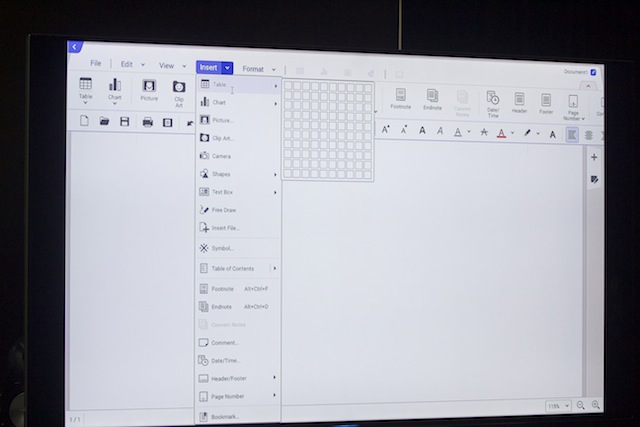Toggle center alignment button
The image size is (640, 427).
coord(589,136)
